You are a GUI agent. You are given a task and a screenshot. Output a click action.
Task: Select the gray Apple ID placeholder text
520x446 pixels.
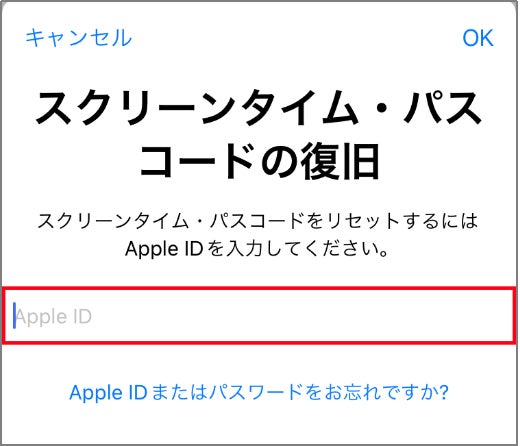tap(54, 316)
